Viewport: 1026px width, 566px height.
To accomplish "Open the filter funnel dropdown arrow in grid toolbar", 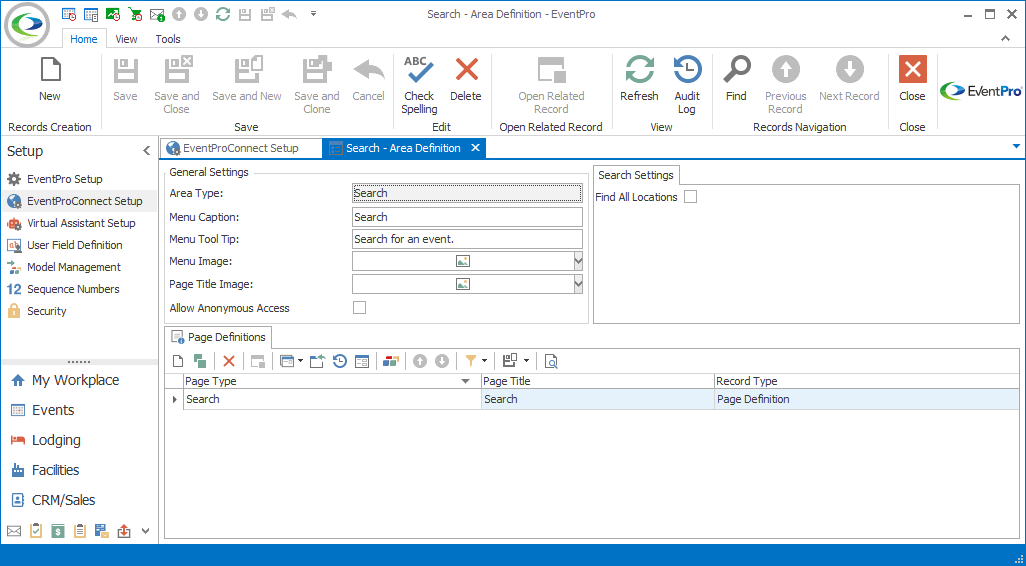I will pyautogui.click(x=484, y=361).
